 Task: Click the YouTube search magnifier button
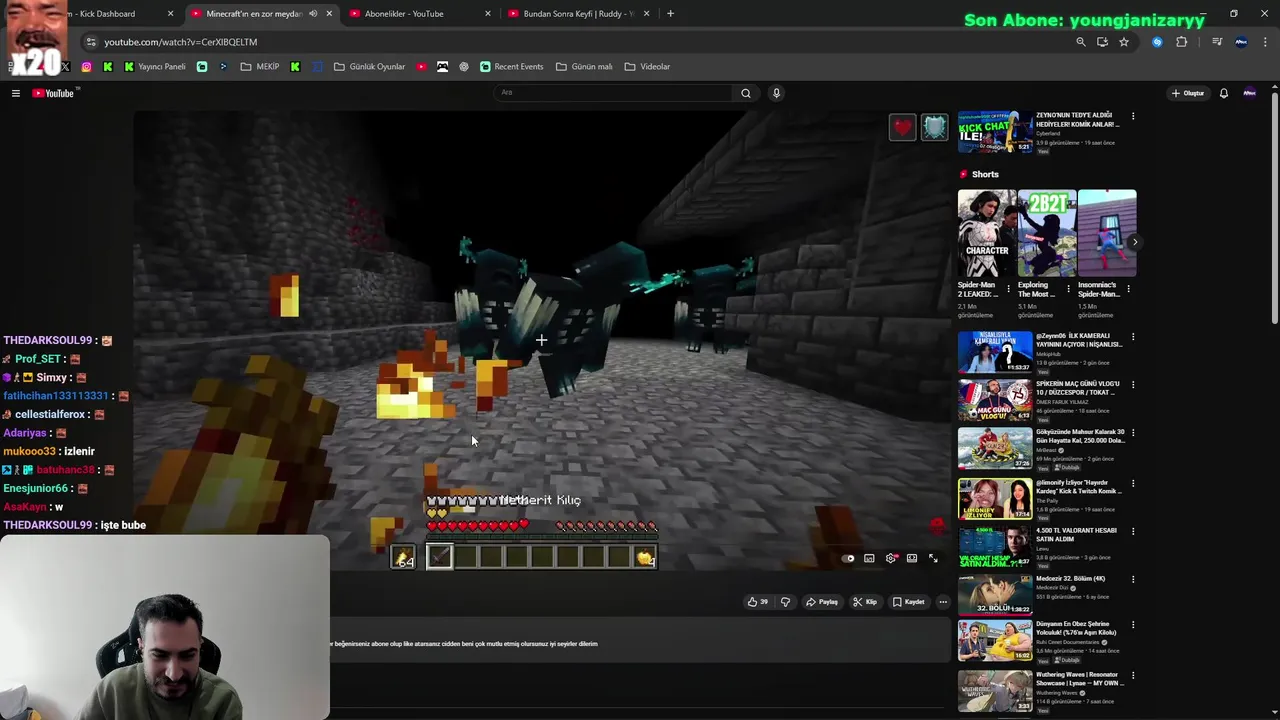pyautogui.click(x=745, y=93)
